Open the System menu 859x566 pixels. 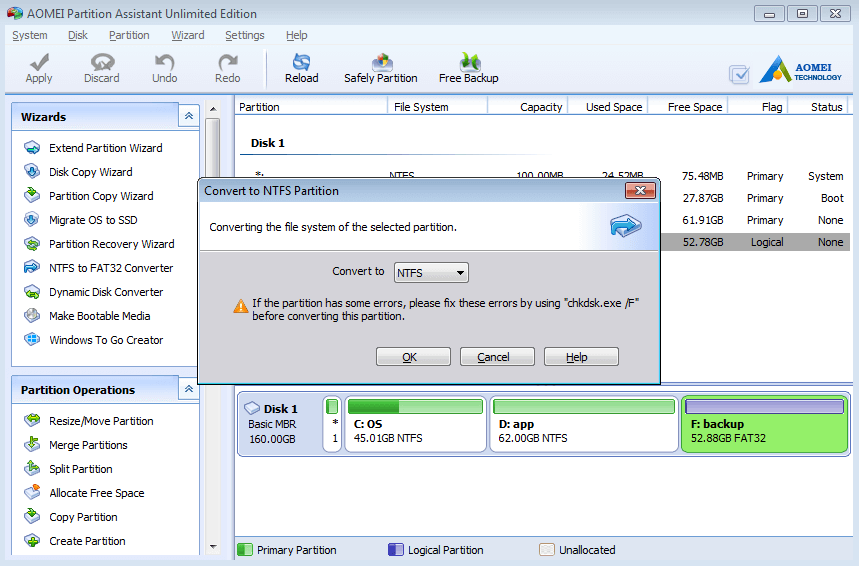(x=30, y=35)
